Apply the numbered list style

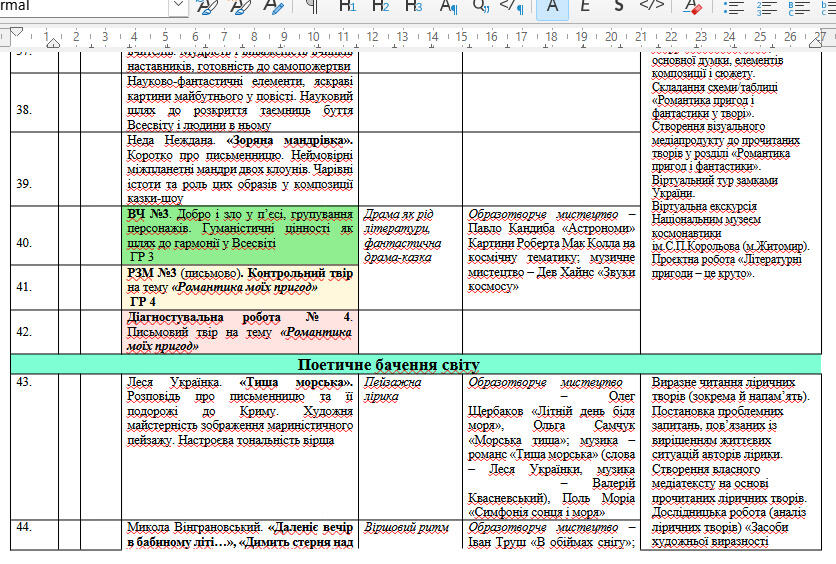pyautogui.click(x=766, y=7)
